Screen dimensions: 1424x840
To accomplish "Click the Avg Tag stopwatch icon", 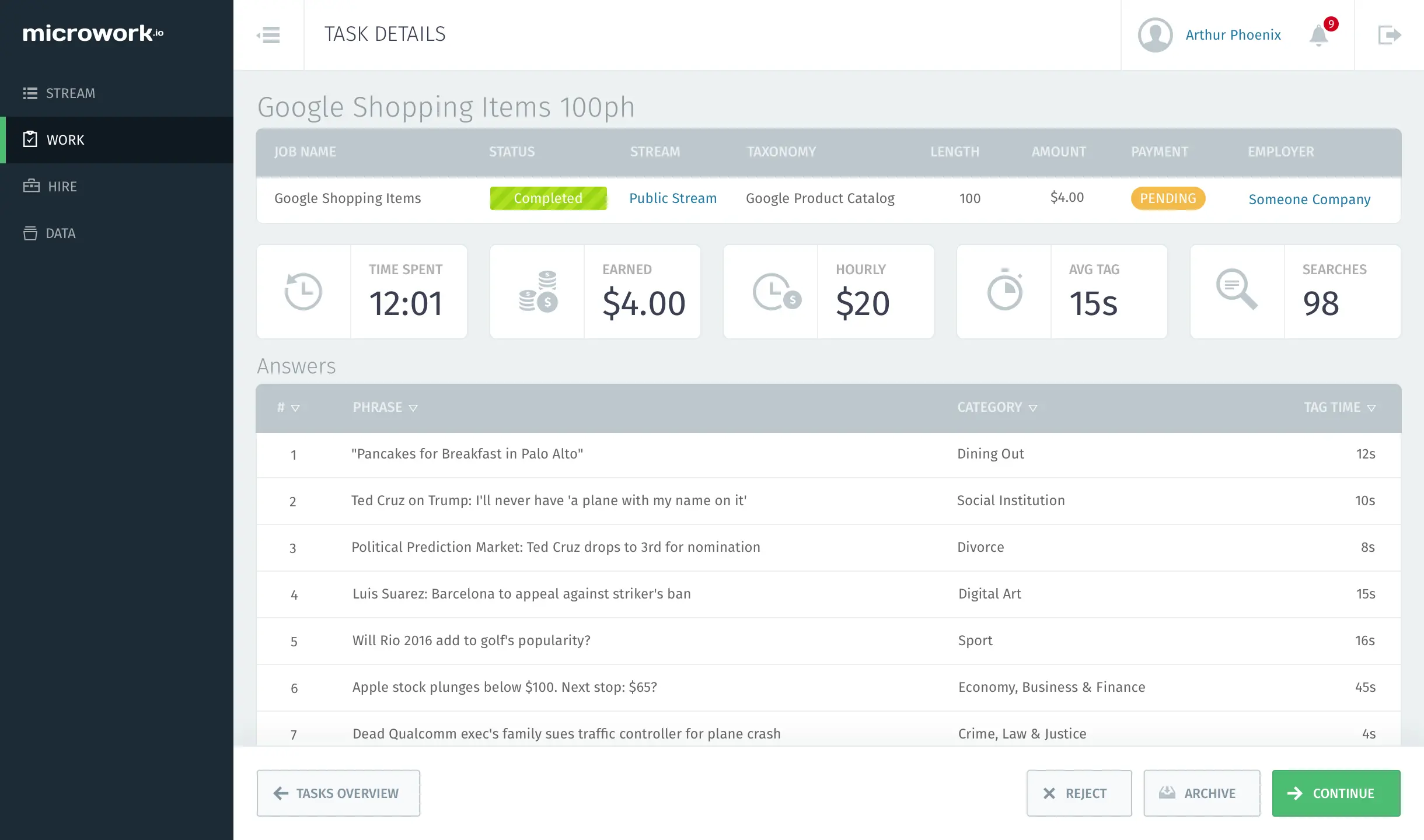I will pos(1005,289).
